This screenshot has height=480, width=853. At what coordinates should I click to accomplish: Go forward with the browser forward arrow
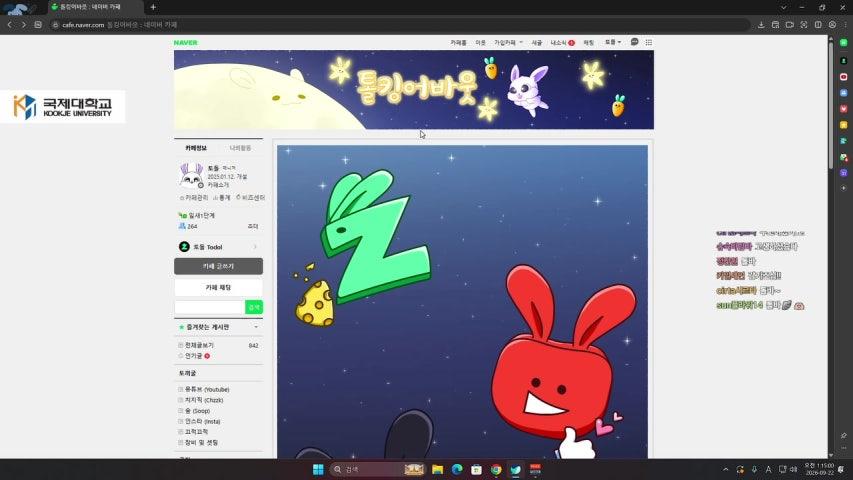point(23,24)
